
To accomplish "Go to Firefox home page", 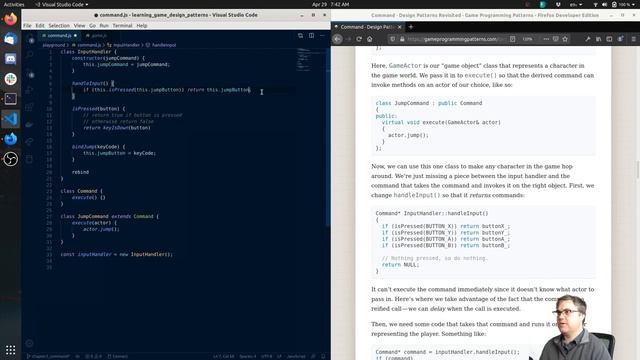I will (x=369, y=39).
